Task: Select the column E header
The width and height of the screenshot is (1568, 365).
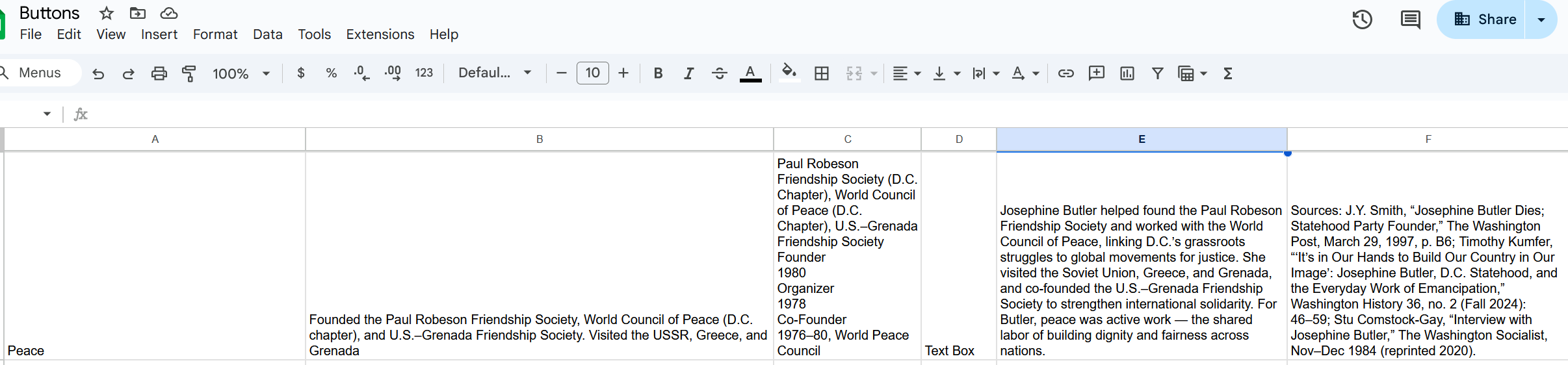Action: point(1142,139)
